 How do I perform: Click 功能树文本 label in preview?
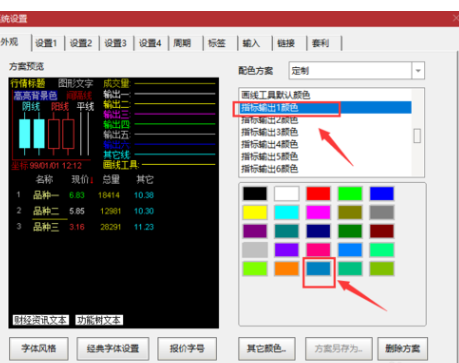click(x=99, y=320)
